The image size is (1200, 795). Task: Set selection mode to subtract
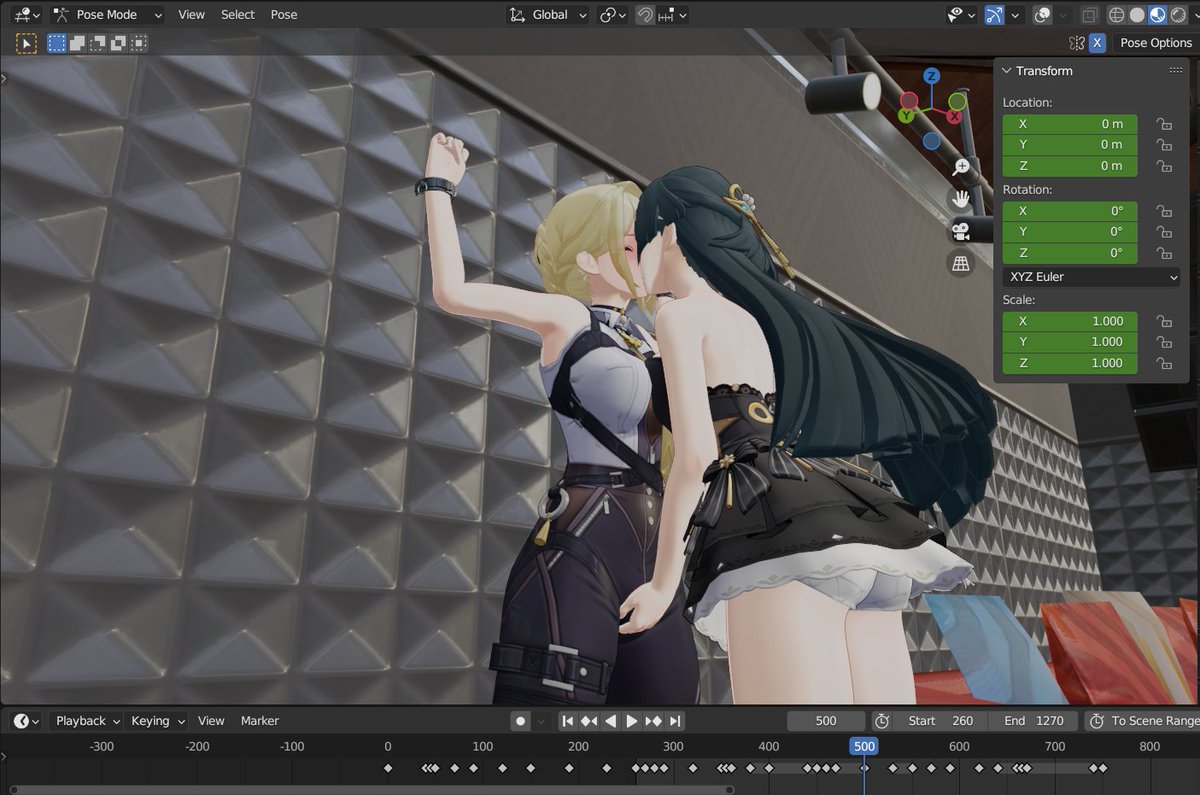(x=98, y=43)
